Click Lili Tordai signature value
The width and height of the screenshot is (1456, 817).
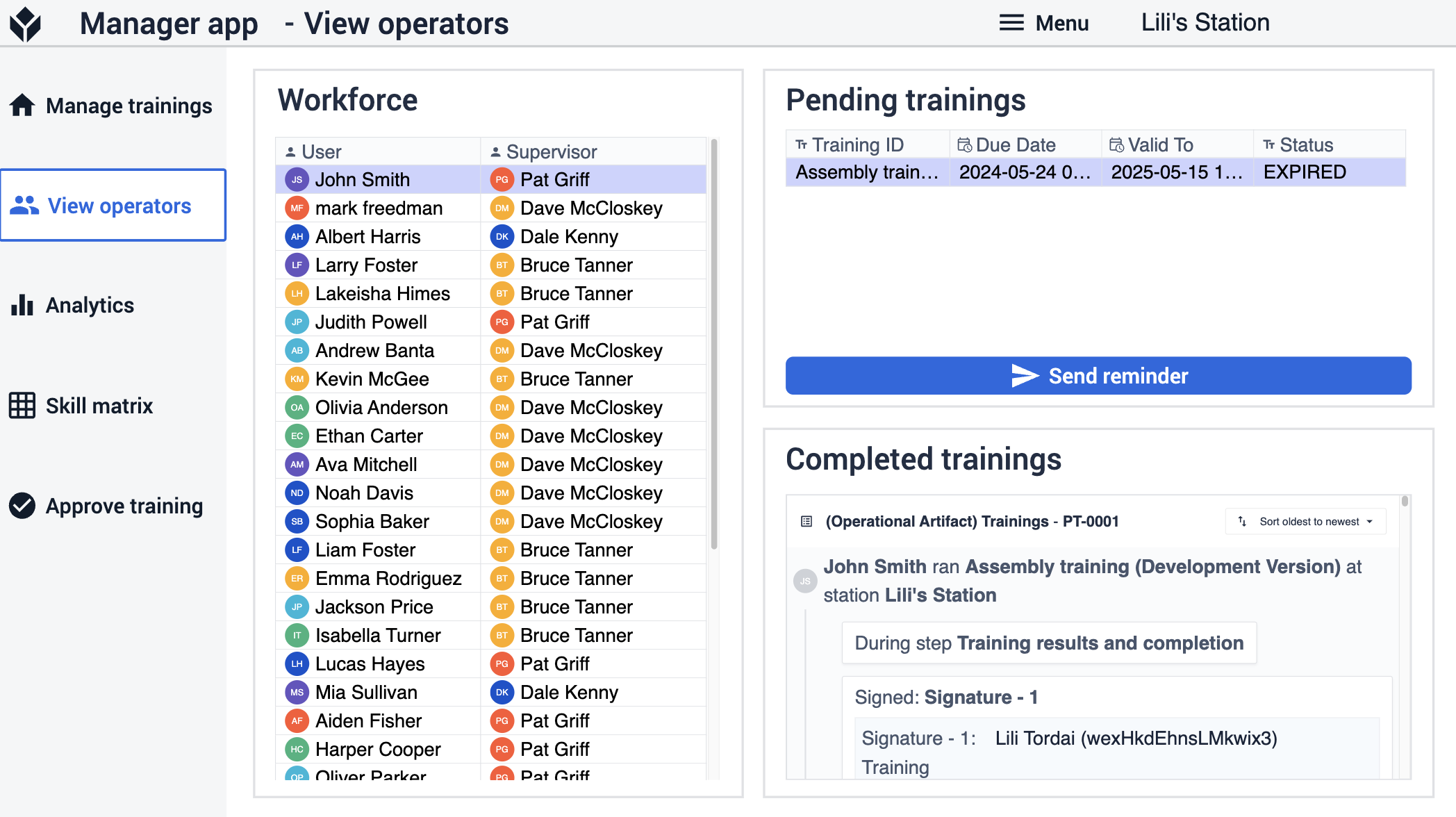tap(1136, 738)
